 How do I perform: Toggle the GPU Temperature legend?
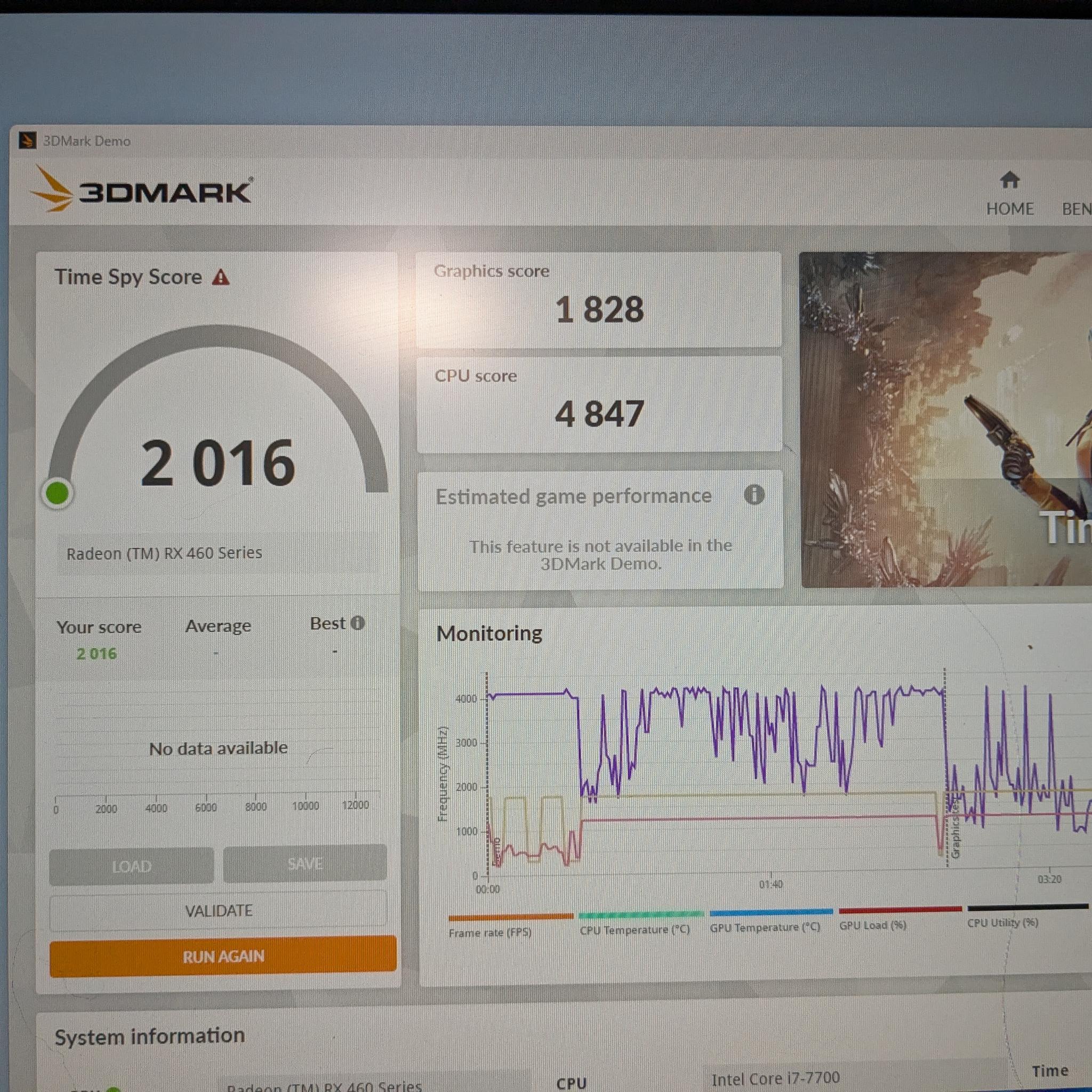click(770, 921)
